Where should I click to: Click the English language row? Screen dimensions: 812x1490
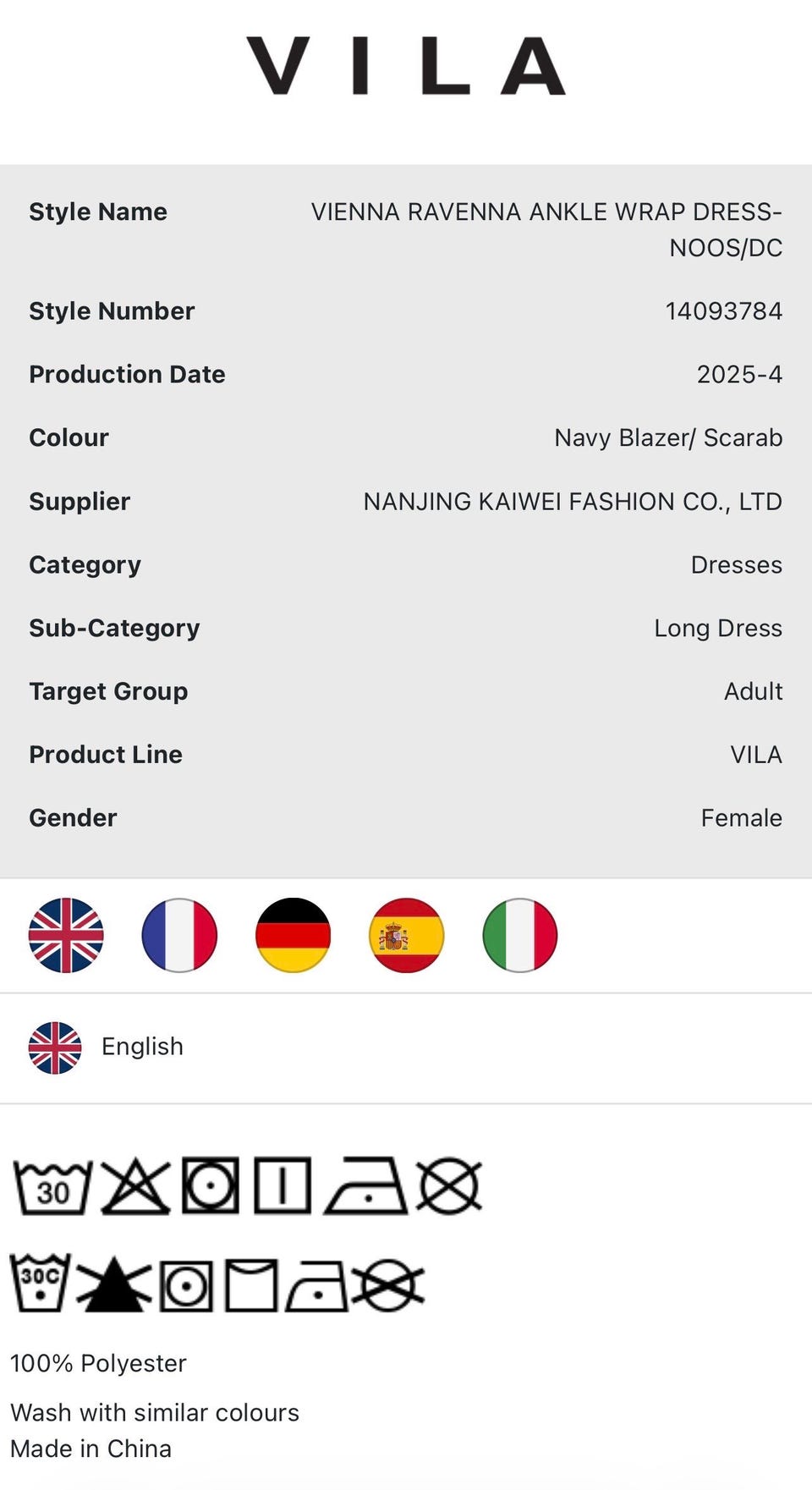pyautogui.click(x=406, y=1047)
